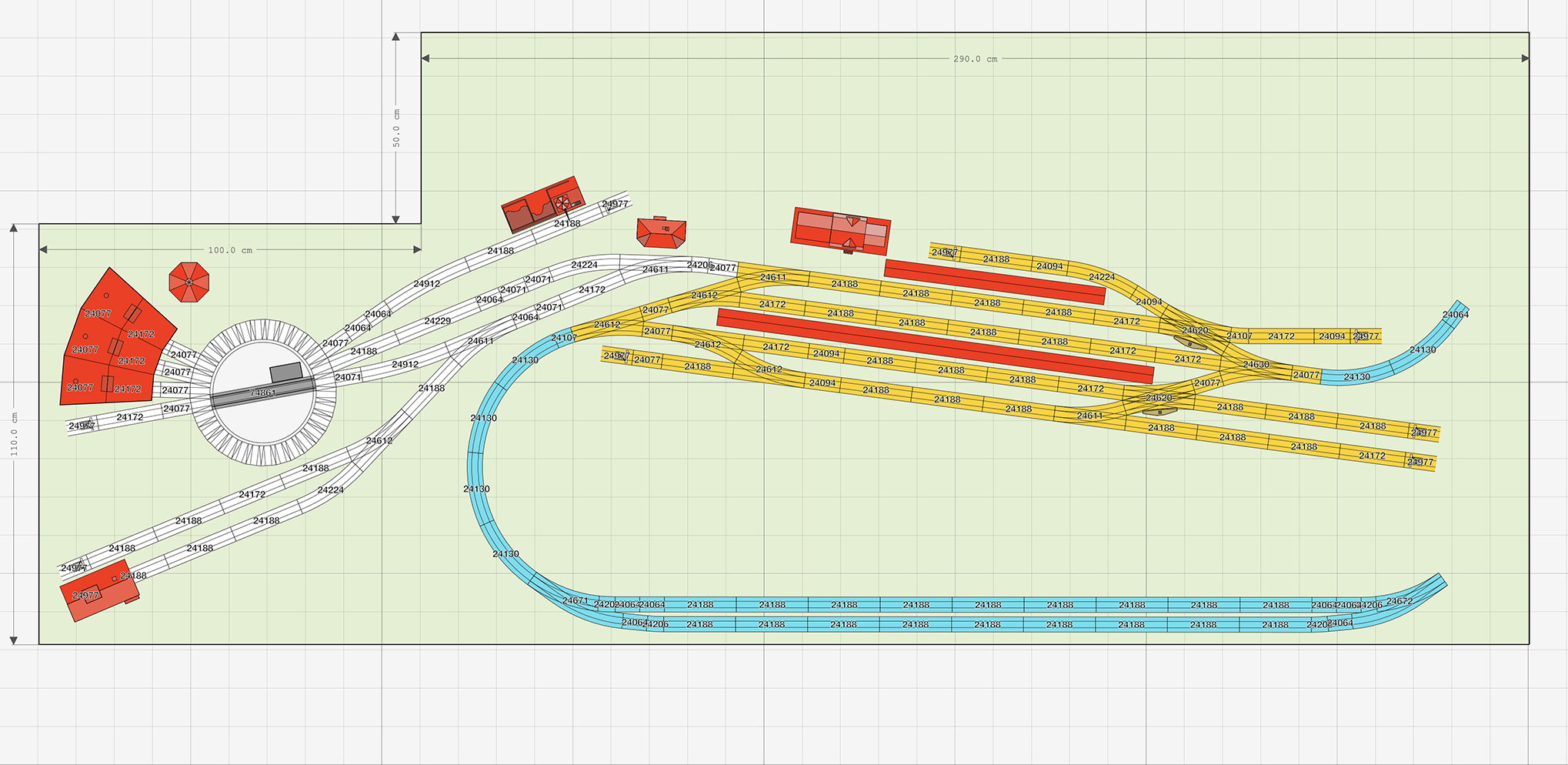Select yellow 24094 piece between 24172 and 24977
Screen dimensions: 1568x765
1332,336
